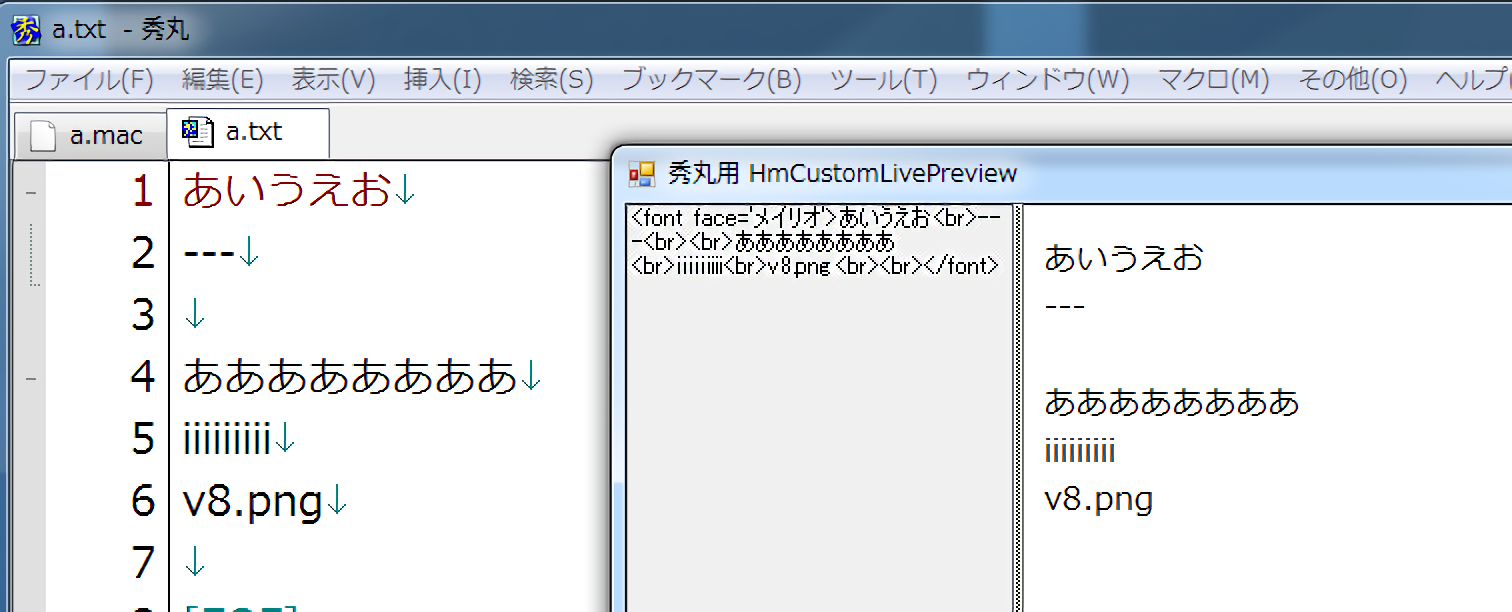Open the ファイル(F) menu
Viewport: 1512px width, 612px height.
tap(88, 80)
